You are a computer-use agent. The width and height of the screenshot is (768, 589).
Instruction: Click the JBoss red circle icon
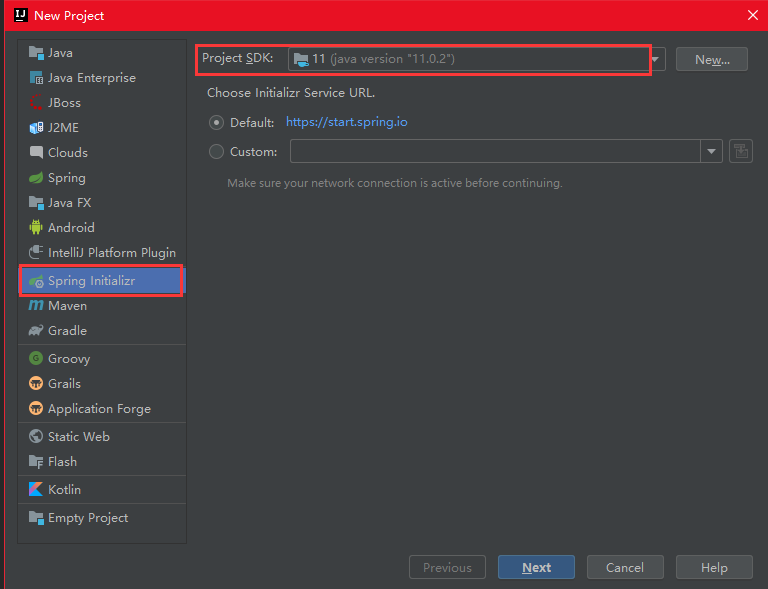pyautogui.click(x=36, y=102)
